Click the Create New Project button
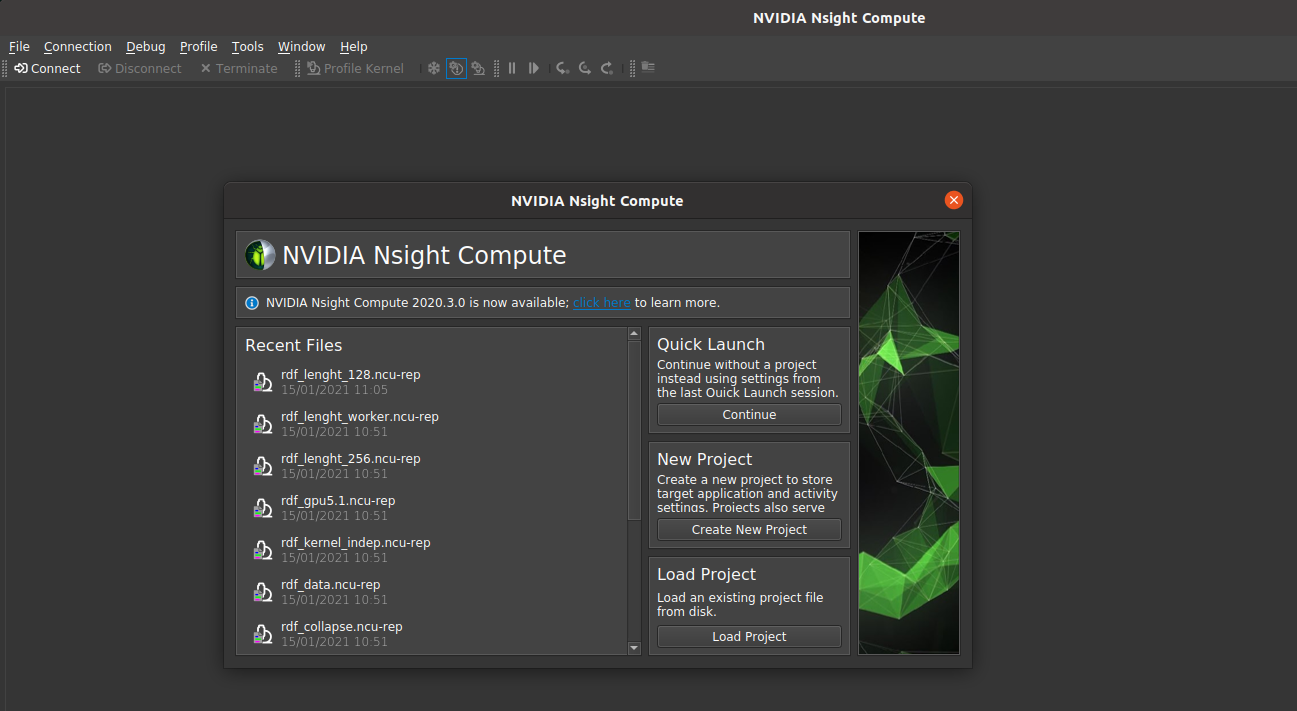This screenshot has width=1297, height=711. coord(749,529)
